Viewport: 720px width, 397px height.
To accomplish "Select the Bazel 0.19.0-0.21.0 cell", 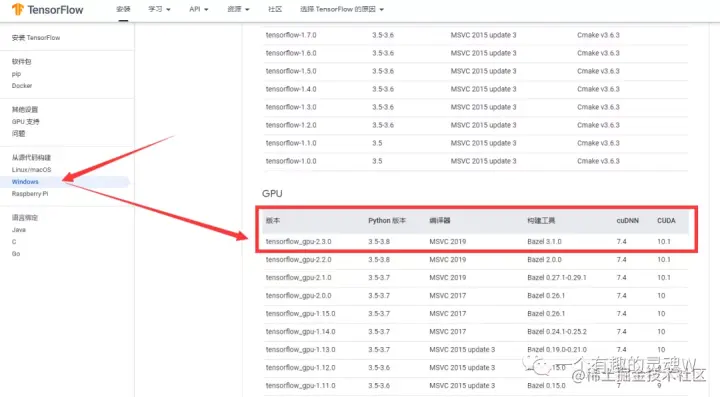I will click(557, 350).
